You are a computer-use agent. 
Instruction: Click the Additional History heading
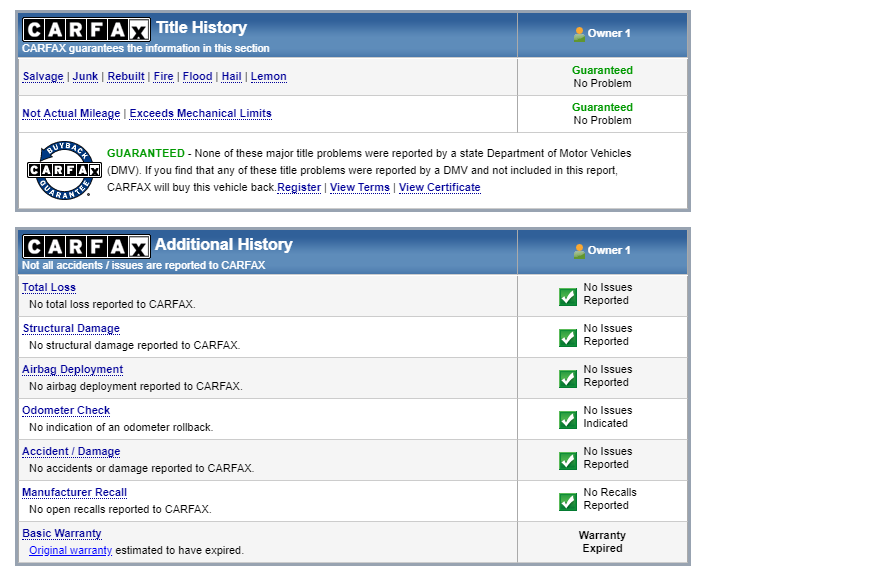pyautogui.click(x=224, y=244)
